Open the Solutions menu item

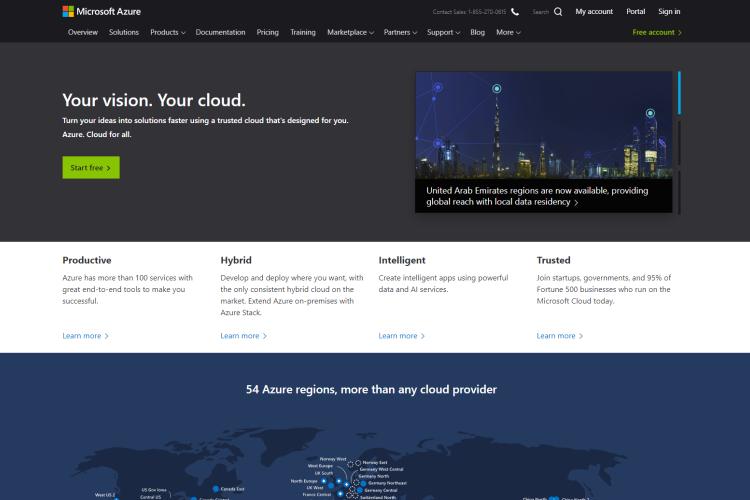point(123,32)
